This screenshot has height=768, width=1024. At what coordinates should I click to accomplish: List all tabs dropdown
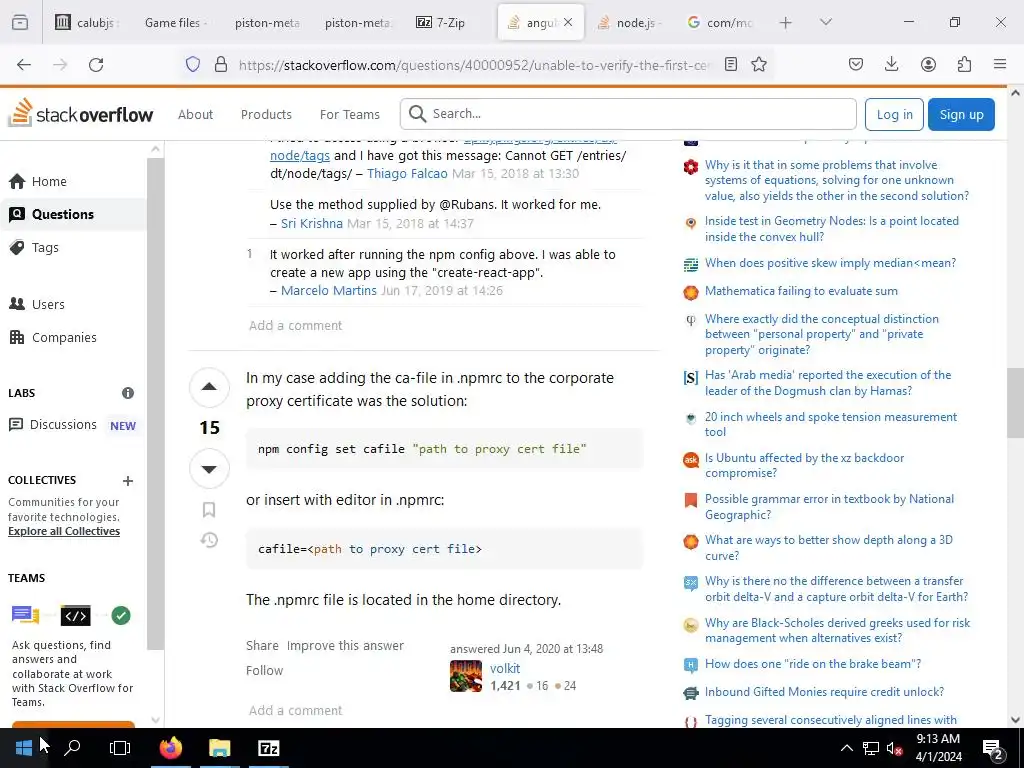coord(825,22)
